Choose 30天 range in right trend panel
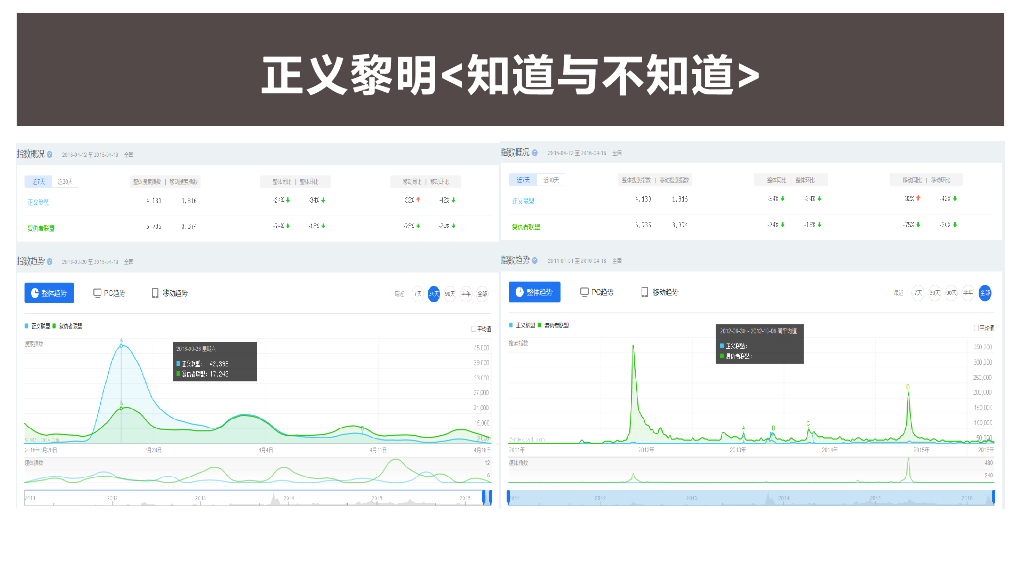Viewport: 1024px width, 576px height. (x=935, y=293)
